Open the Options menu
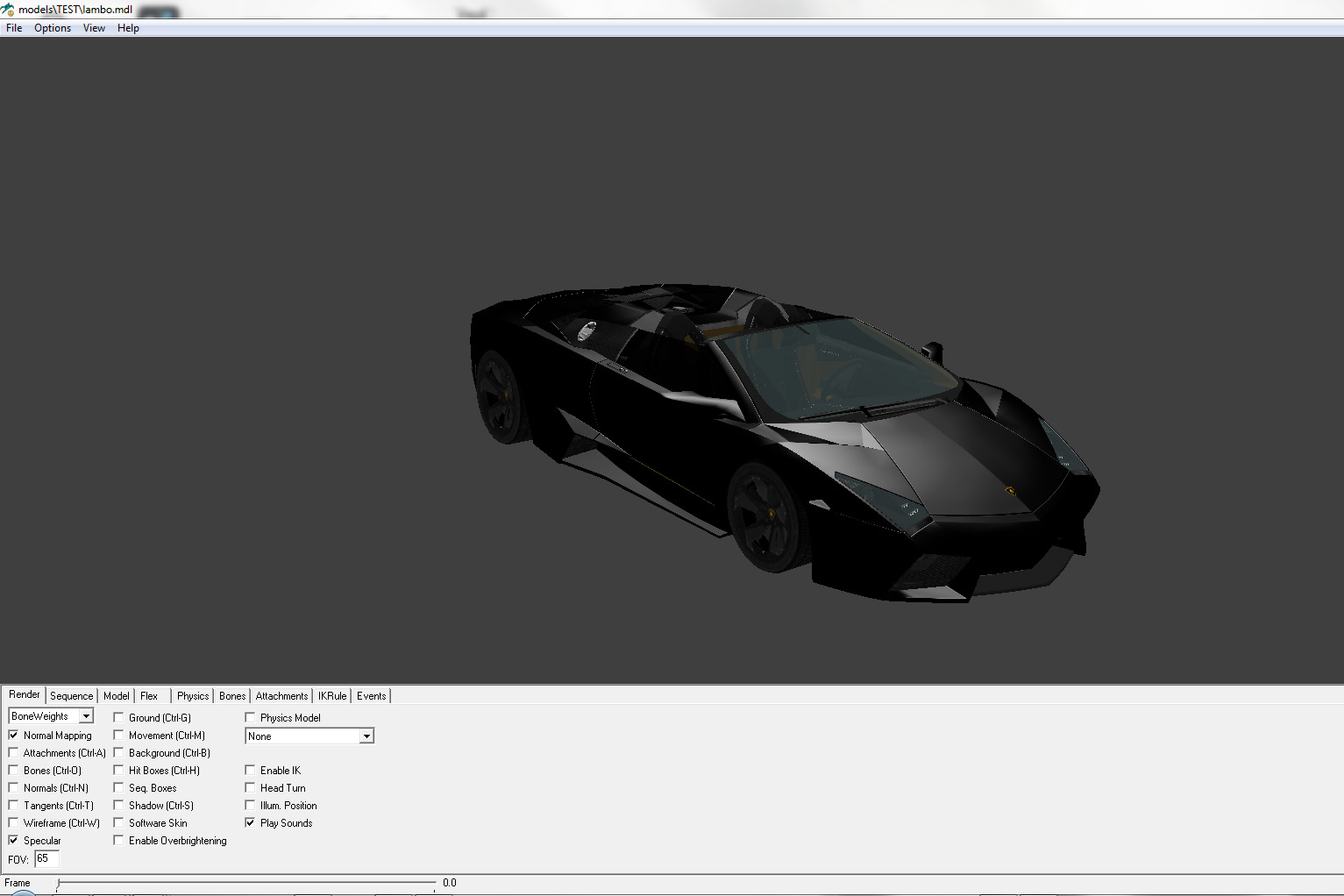The image size is (1344, 896). 53,28
